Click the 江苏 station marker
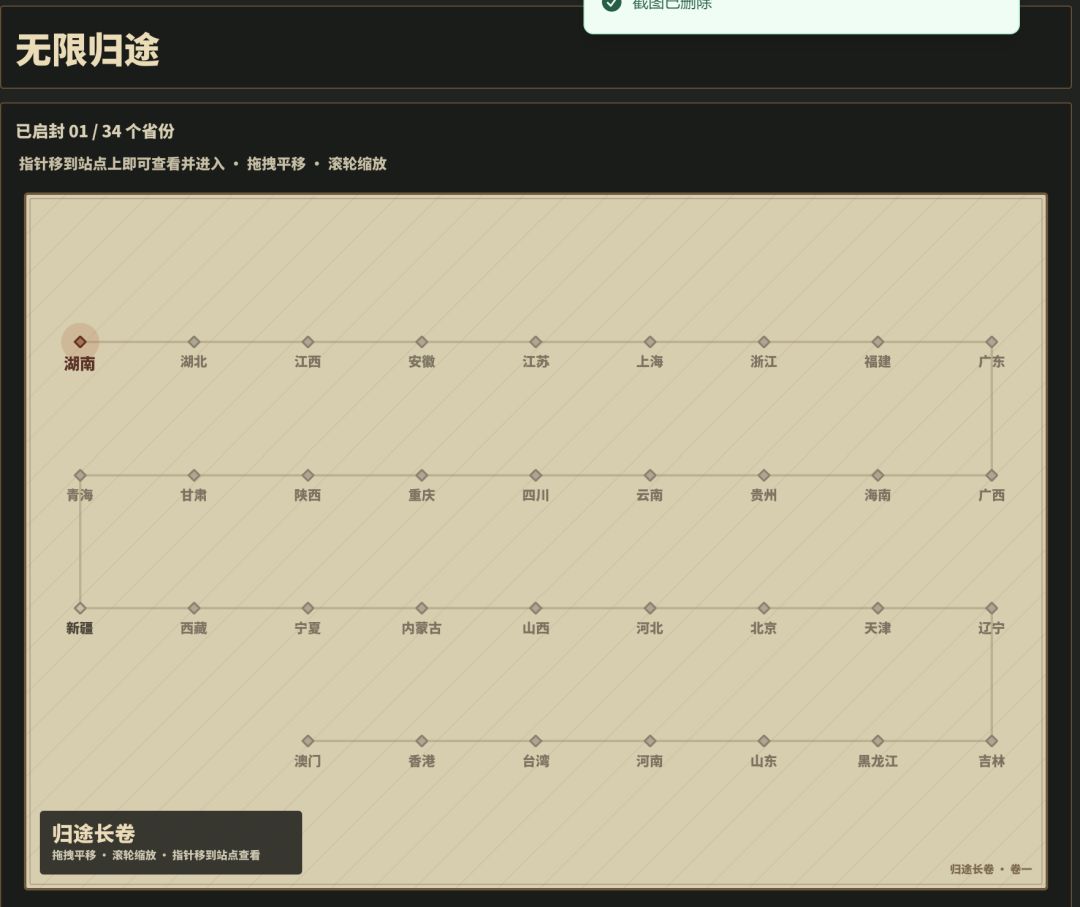Viewport: 1080px width, 907px height. 536,342
